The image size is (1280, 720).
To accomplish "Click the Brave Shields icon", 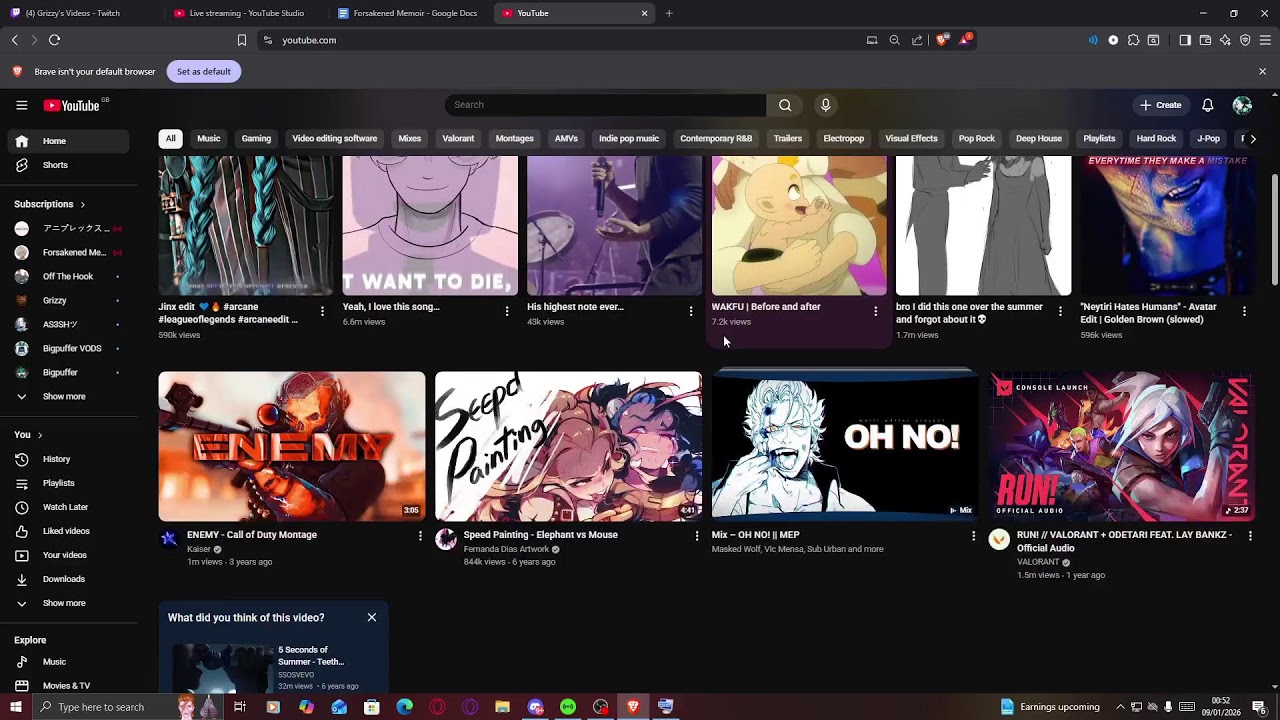I will [x=941, y=40].
